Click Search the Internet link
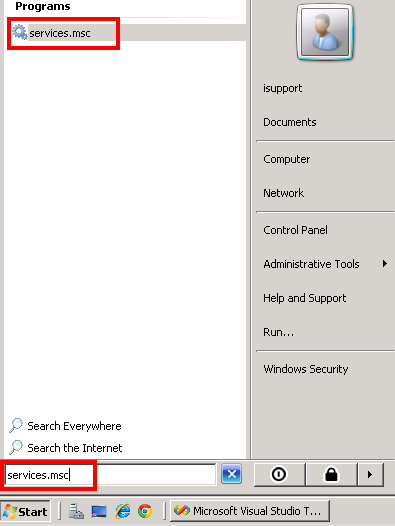Viewport: 395px width, 526px height. pos(75,448)
